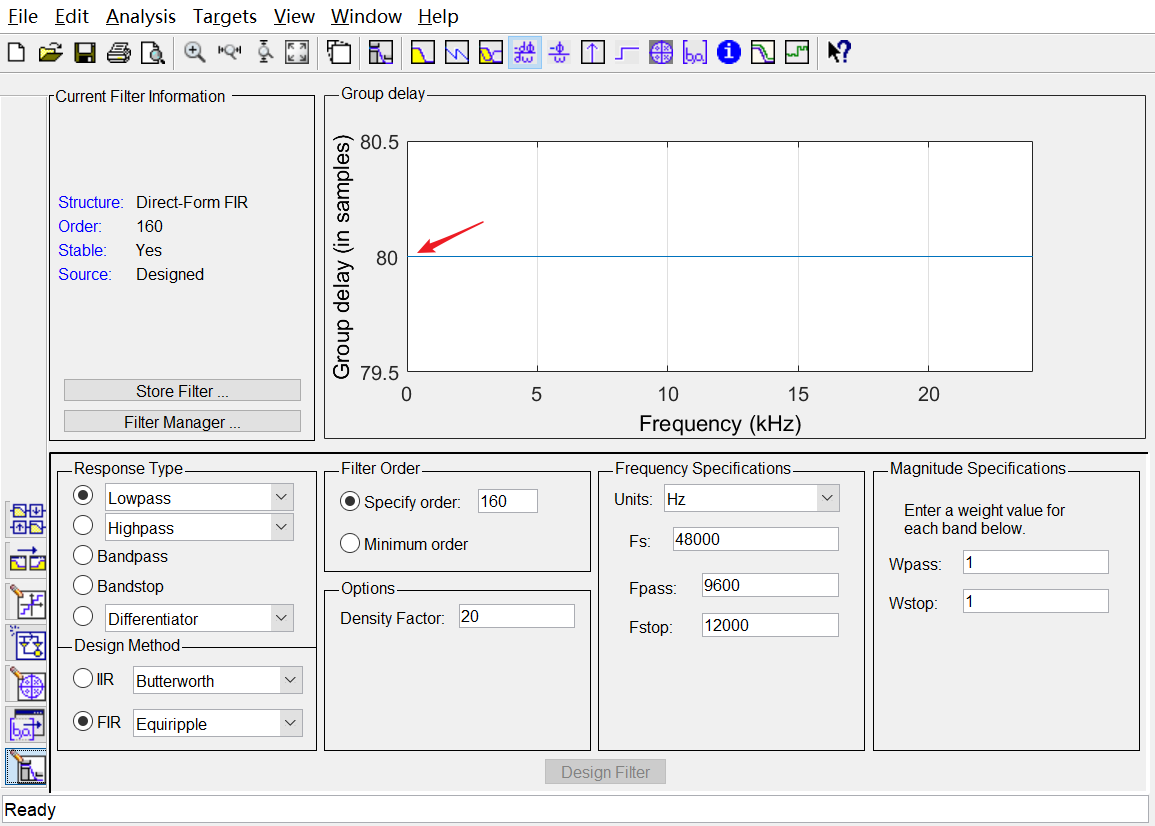Open Print Preview from the toolbar
The height and width of the screenshot is (826, 1155).
152,52
